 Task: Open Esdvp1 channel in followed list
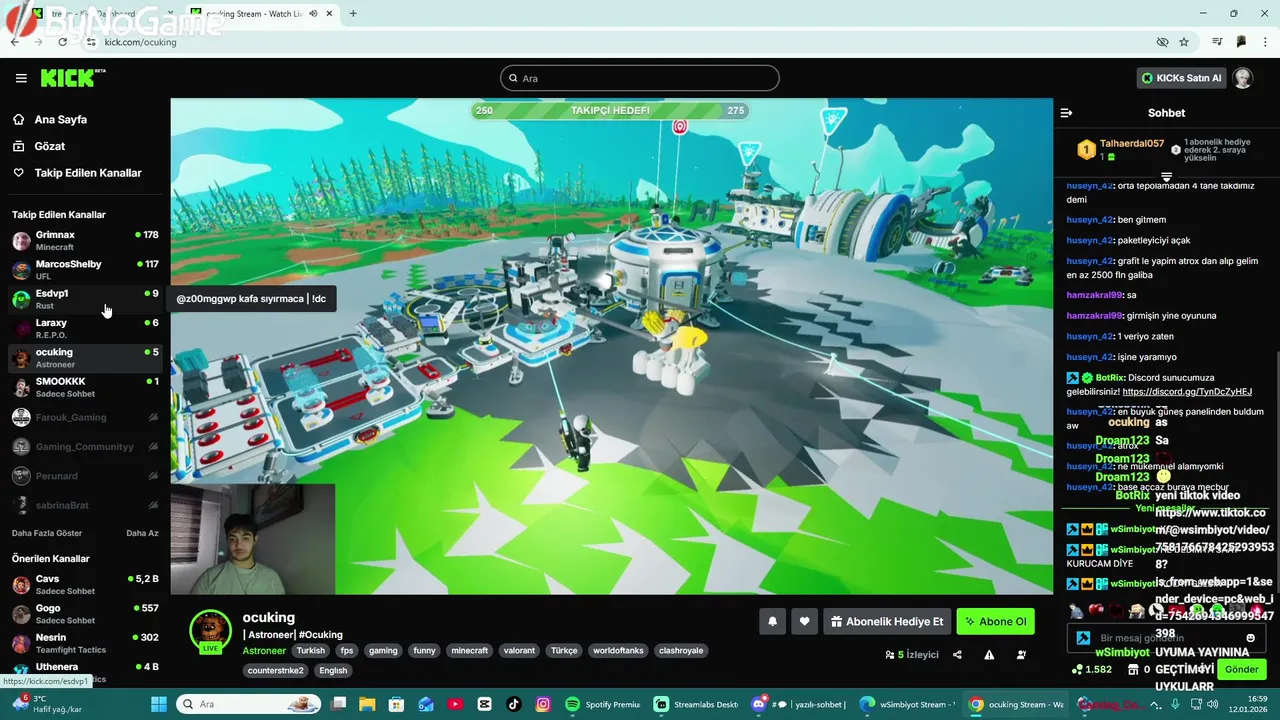[x=85, y=299]
